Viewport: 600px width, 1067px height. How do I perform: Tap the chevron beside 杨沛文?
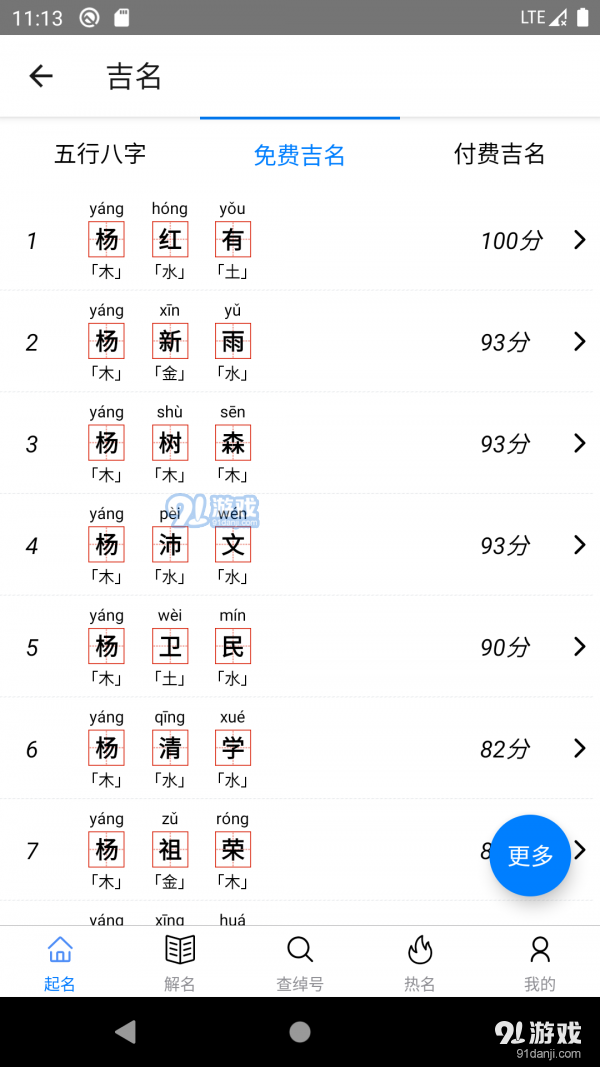pyautogui.click(x=579, y=545)
